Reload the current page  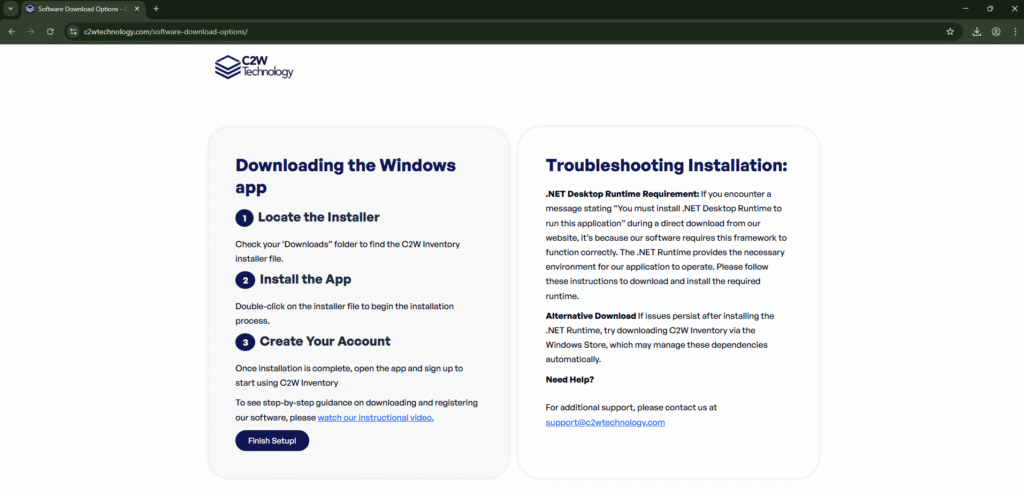tap(50, 31)
